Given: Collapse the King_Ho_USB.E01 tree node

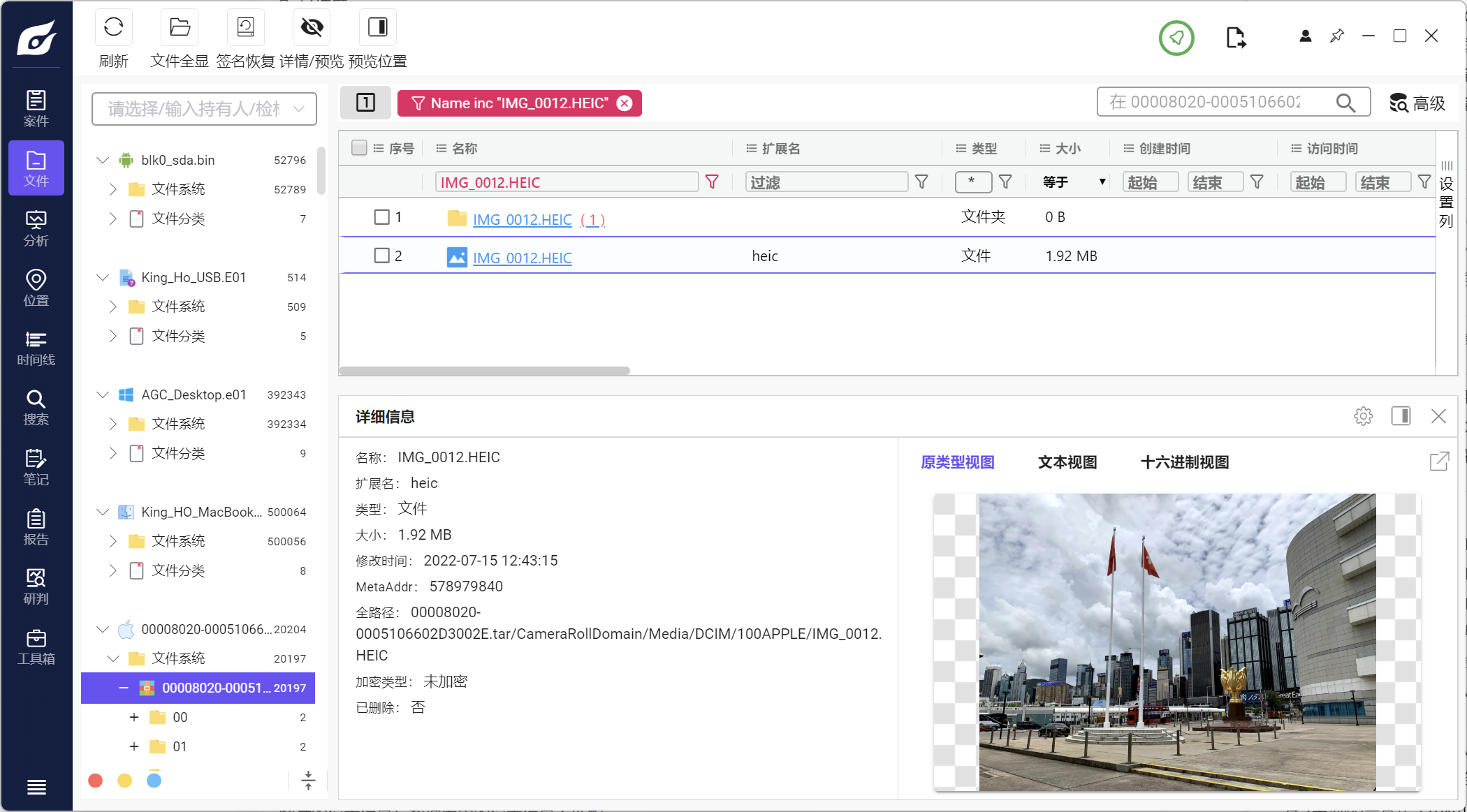Looking at the screenshot, I should pos(102,277).
